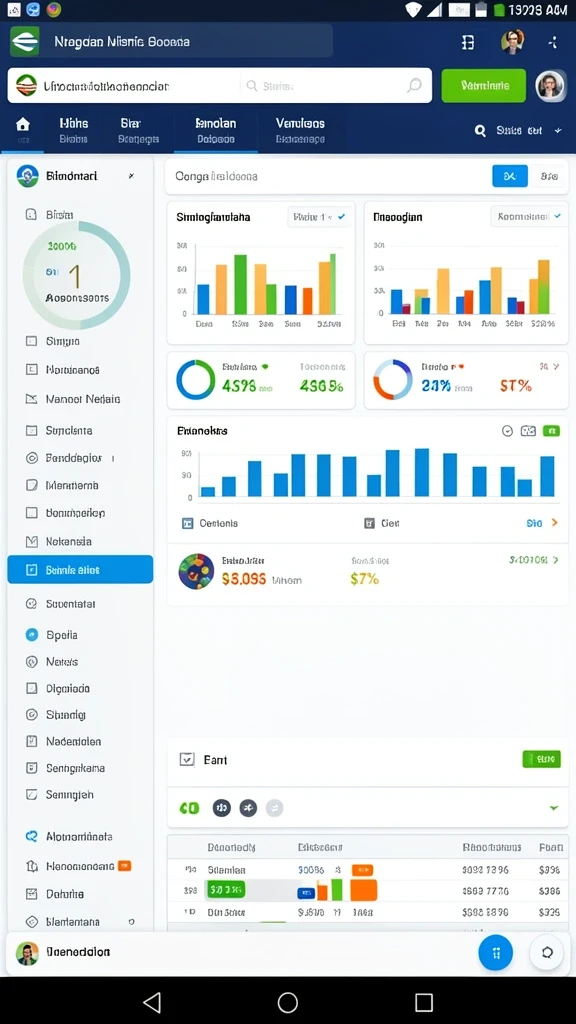Image resolution: width=576 pixels, height=1024 pixels.
Task: Toggle the checkbox next to Eant
Action: 187,759
